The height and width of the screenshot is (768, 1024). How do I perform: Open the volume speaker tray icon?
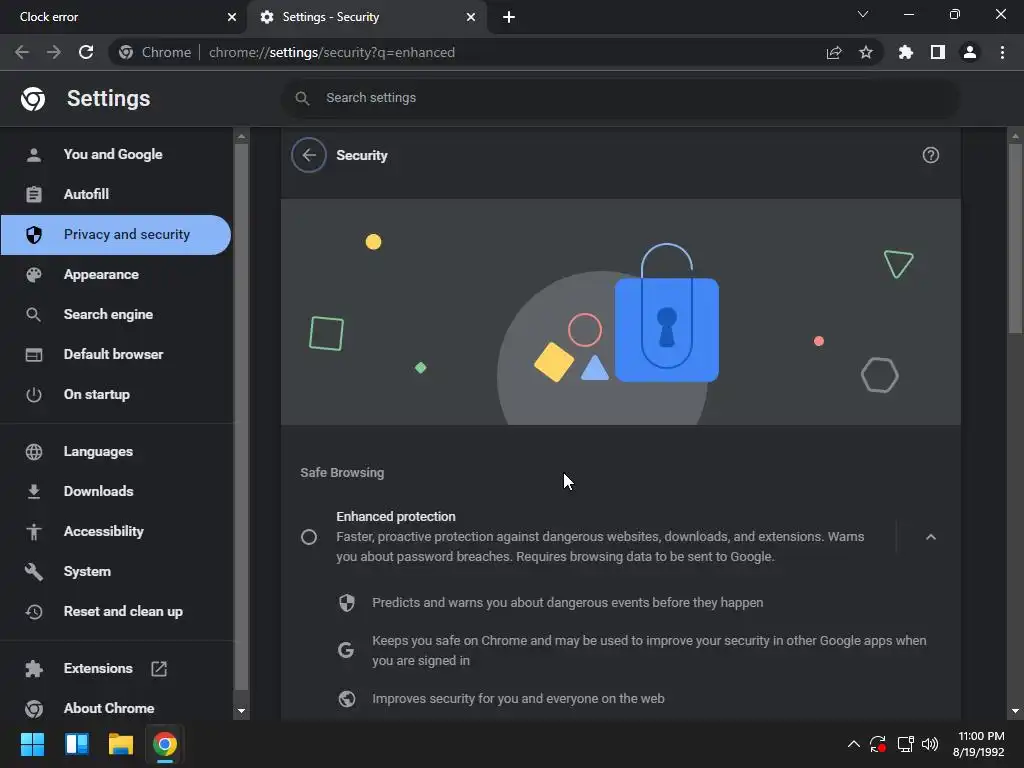point(930,744)
